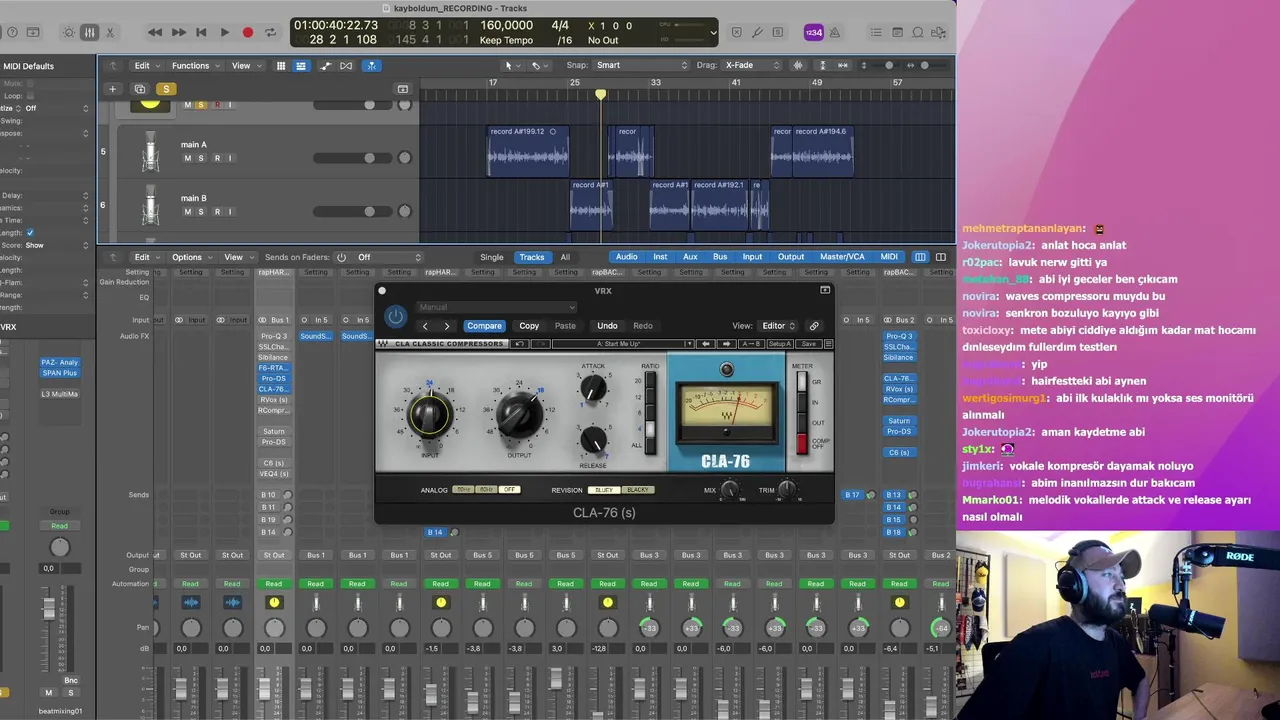This screenshot has width=1280, height=720.
Task: Go to previous preset in plugin header
Action: pyautogui.click(x=426, y=326)
